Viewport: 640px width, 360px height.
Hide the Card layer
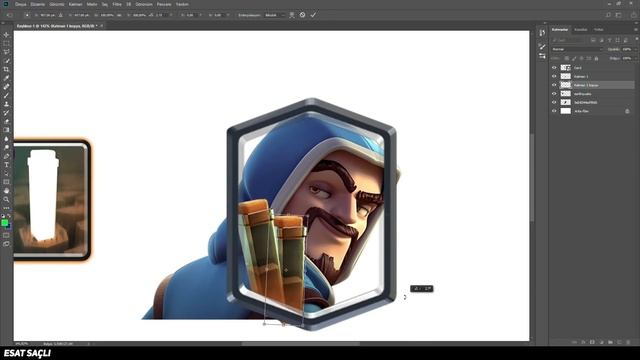(554, 68)
